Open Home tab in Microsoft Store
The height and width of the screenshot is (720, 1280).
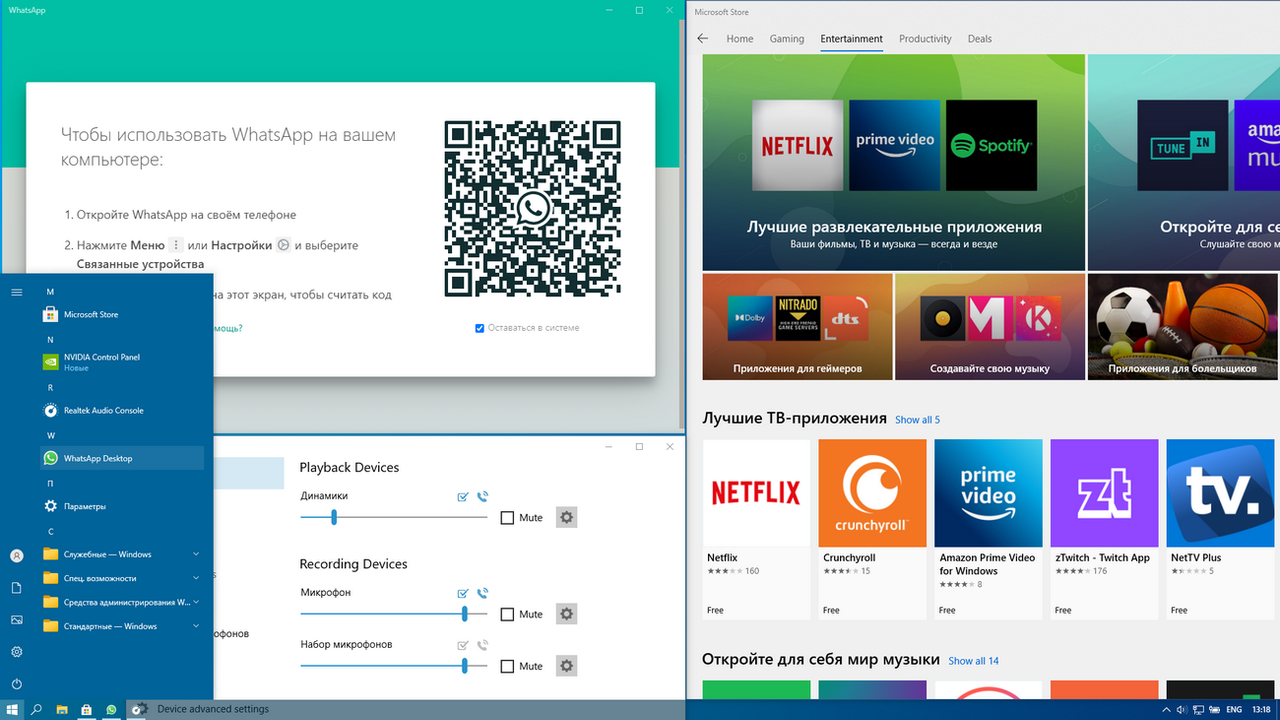pos(740,39)
